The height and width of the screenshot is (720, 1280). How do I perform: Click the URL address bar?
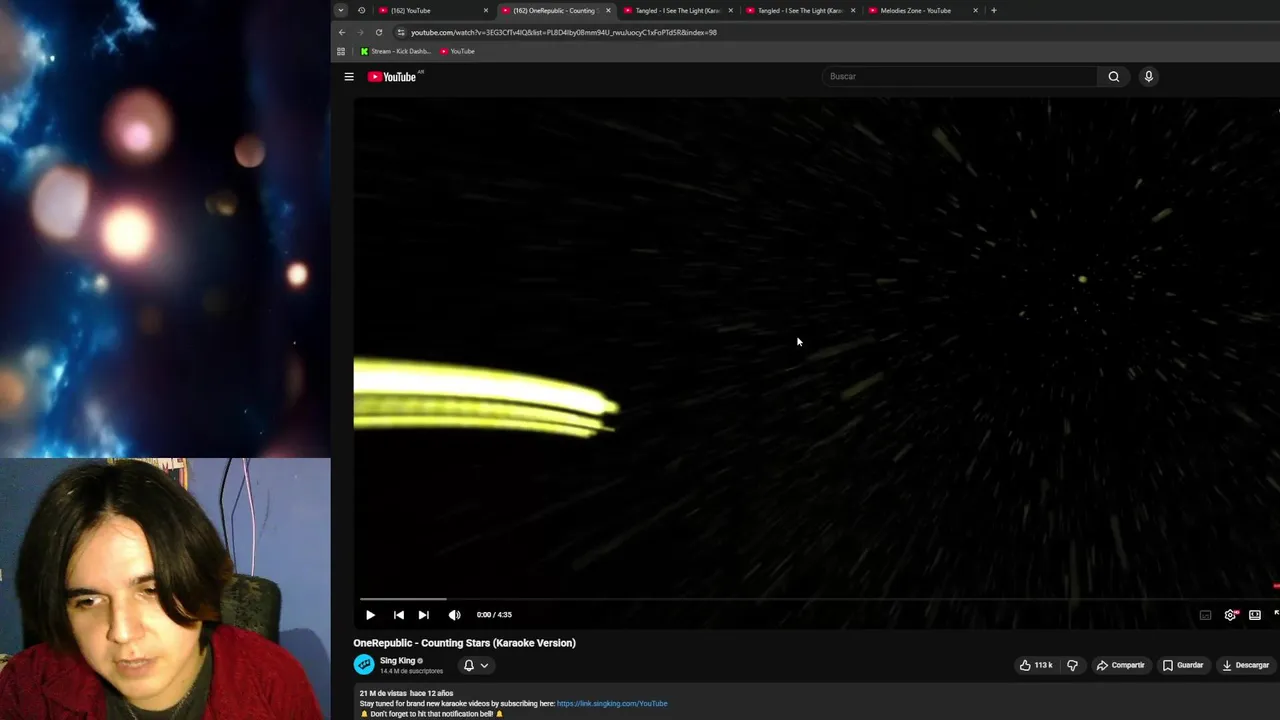(835, 32)
